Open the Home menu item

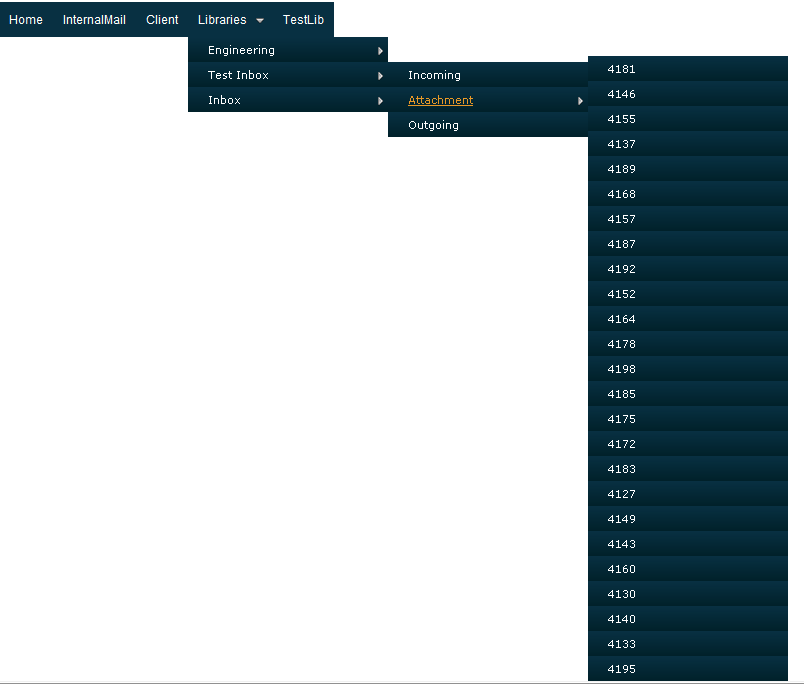click(x=26, y=20)
